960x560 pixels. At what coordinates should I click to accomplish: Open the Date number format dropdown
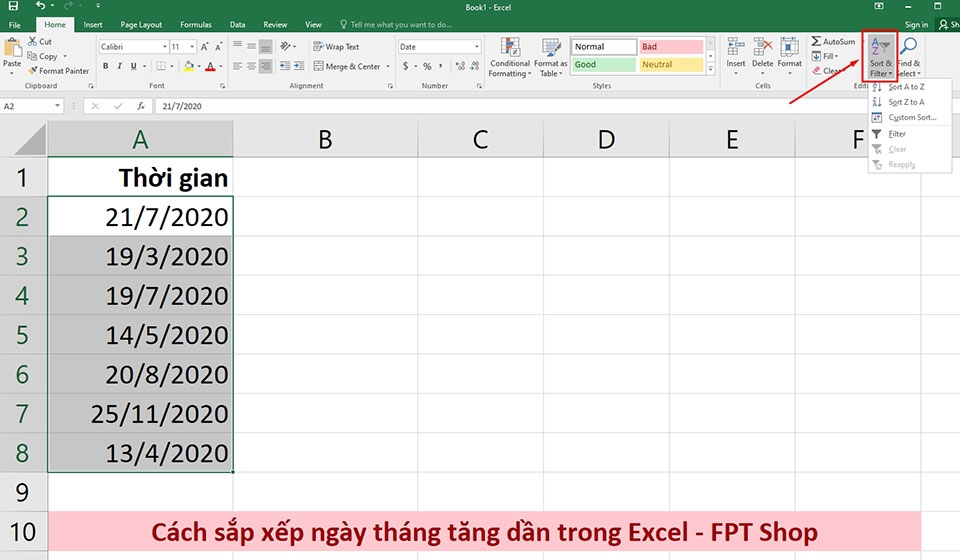pyautogui.click(x=476, y=47)
